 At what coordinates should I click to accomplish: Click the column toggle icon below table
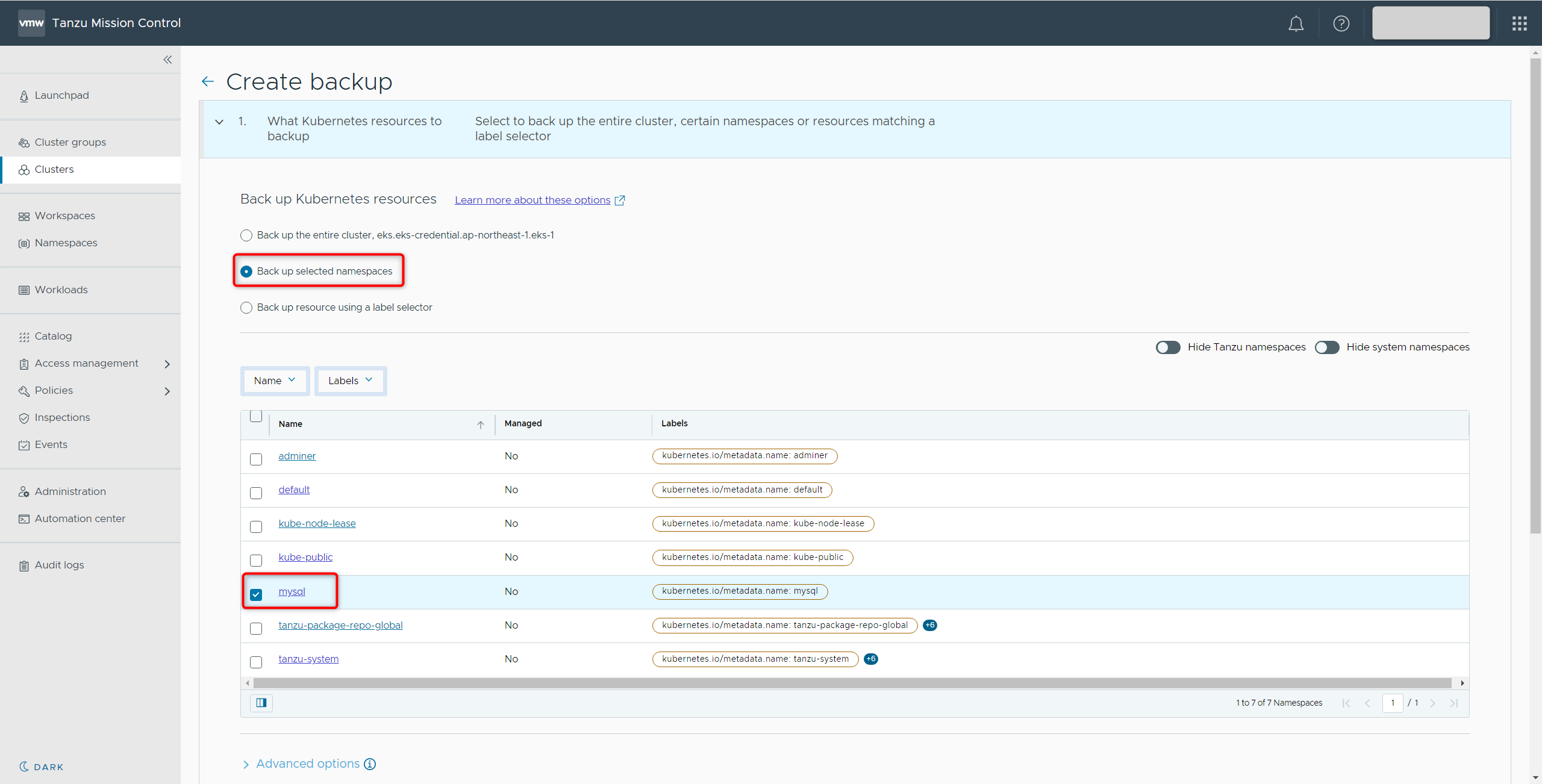261,703
